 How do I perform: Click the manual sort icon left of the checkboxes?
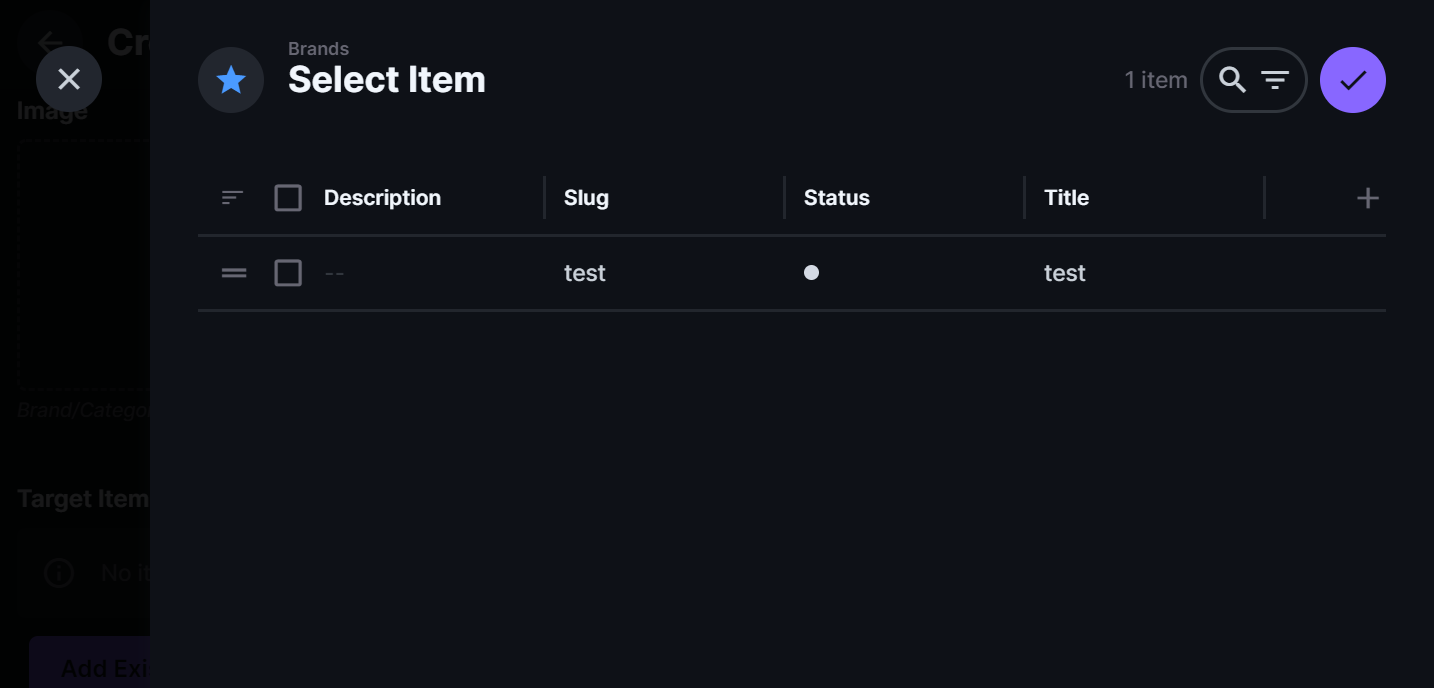pos(231,197)
